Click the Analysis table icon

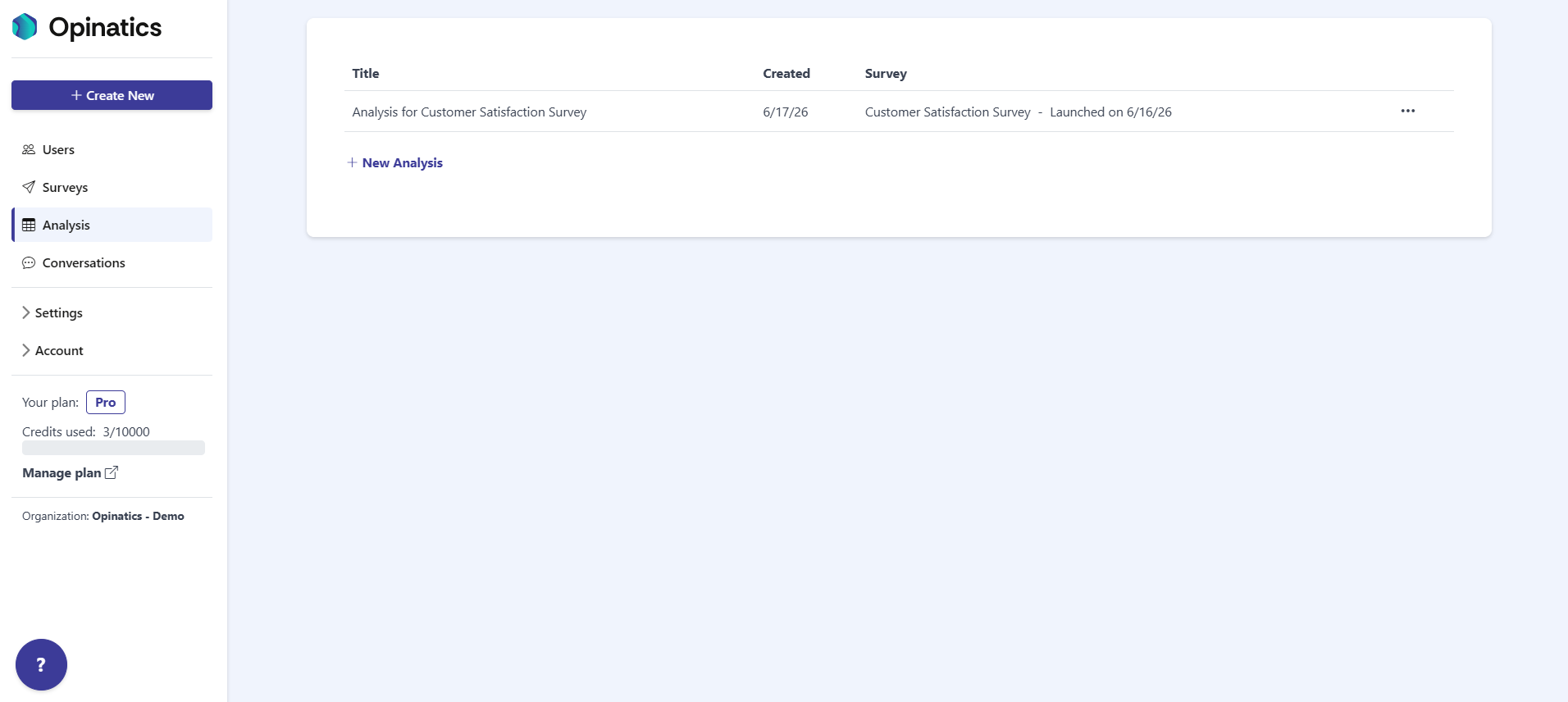pyautogui.click(x=29, y=225)
